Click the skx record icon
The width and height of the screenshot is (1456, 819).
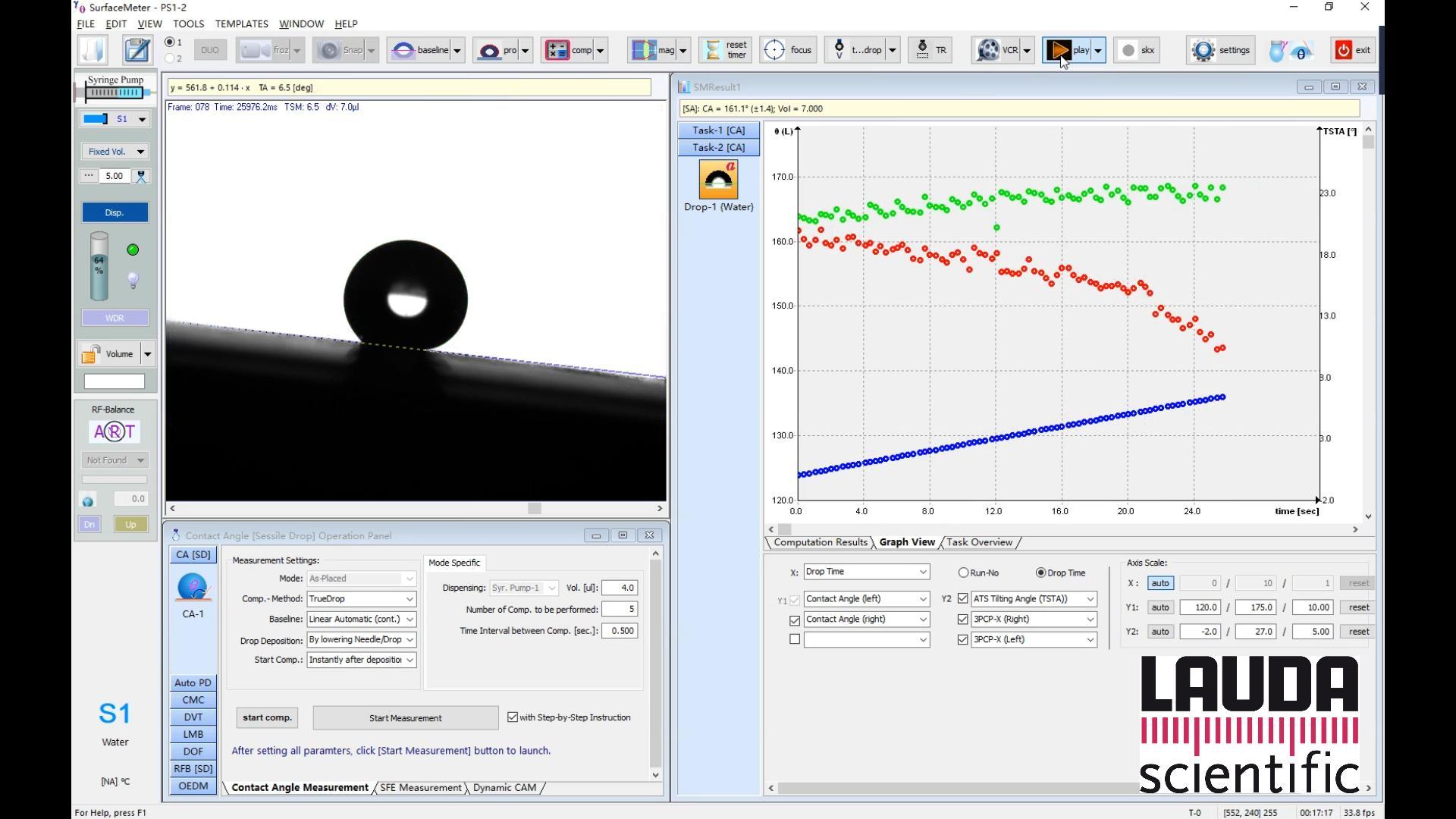click(x=1129, y=50)
